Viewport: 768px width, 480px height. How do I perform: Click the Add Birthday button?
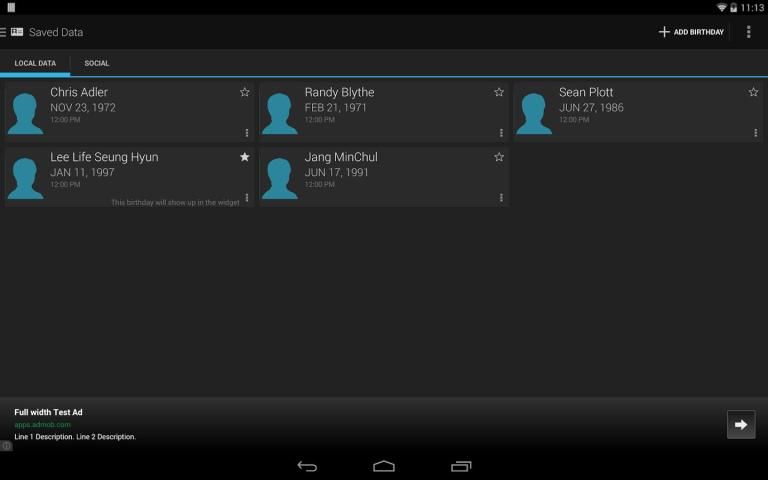[x=691, y=32]
